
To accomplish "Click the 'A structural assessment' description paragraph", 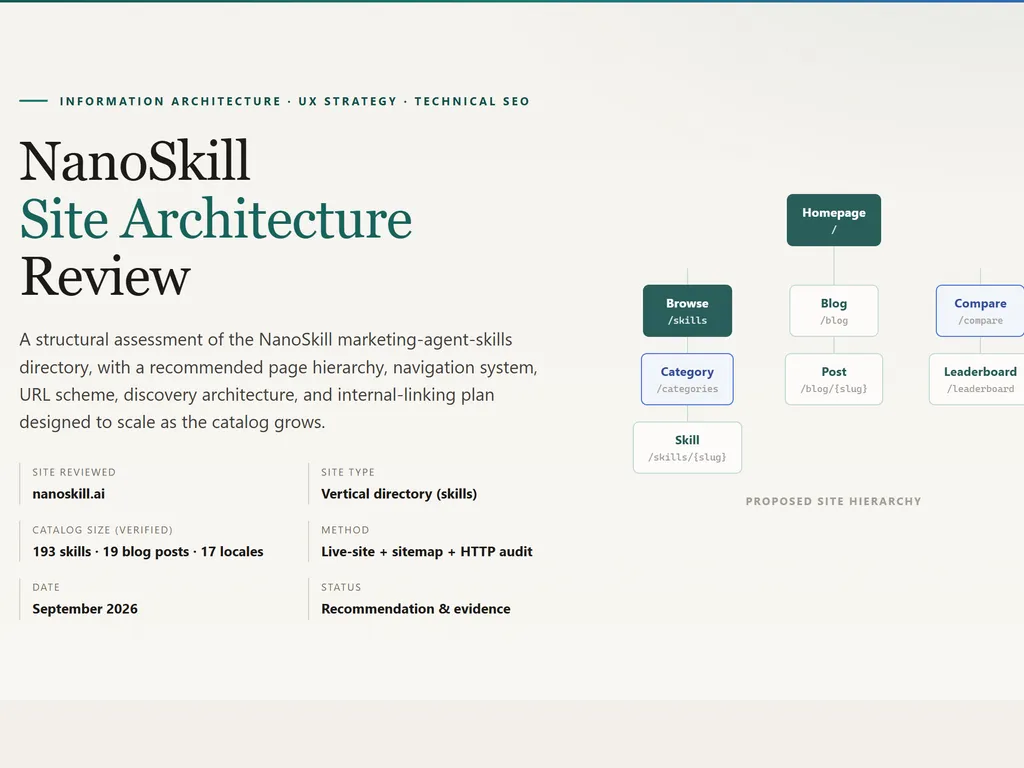I will (x=278, y=381).
